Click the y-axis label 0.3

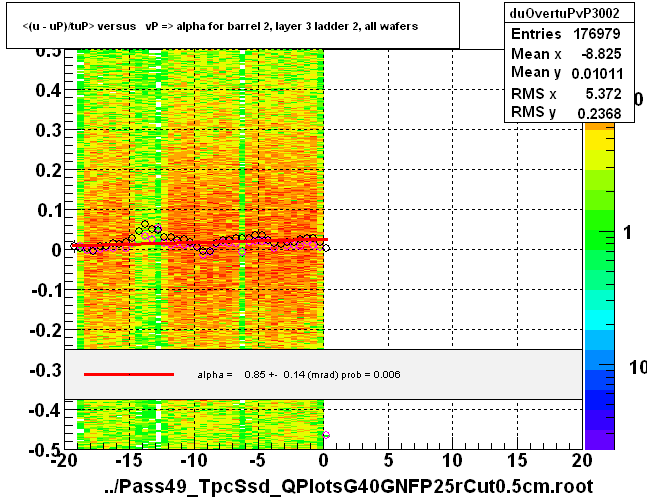click(48, 130)
